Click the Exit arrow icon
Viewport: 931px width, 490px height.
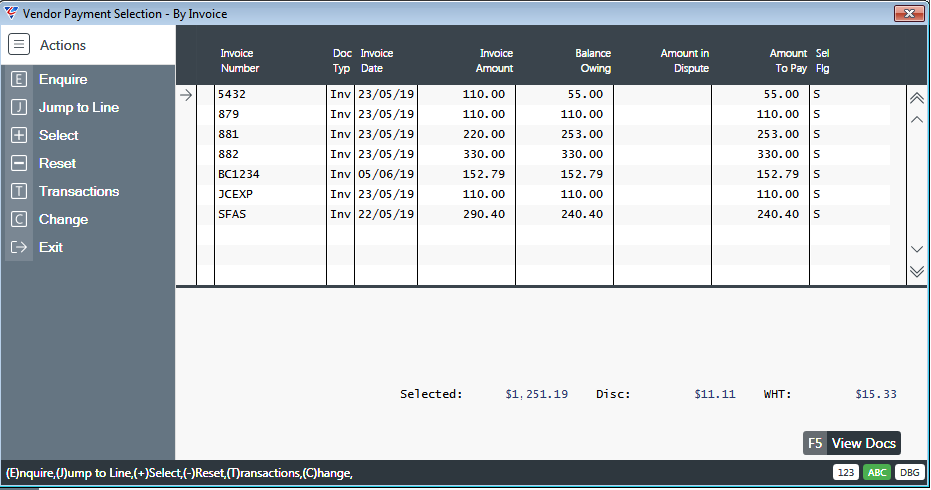(x=19, y=247)
